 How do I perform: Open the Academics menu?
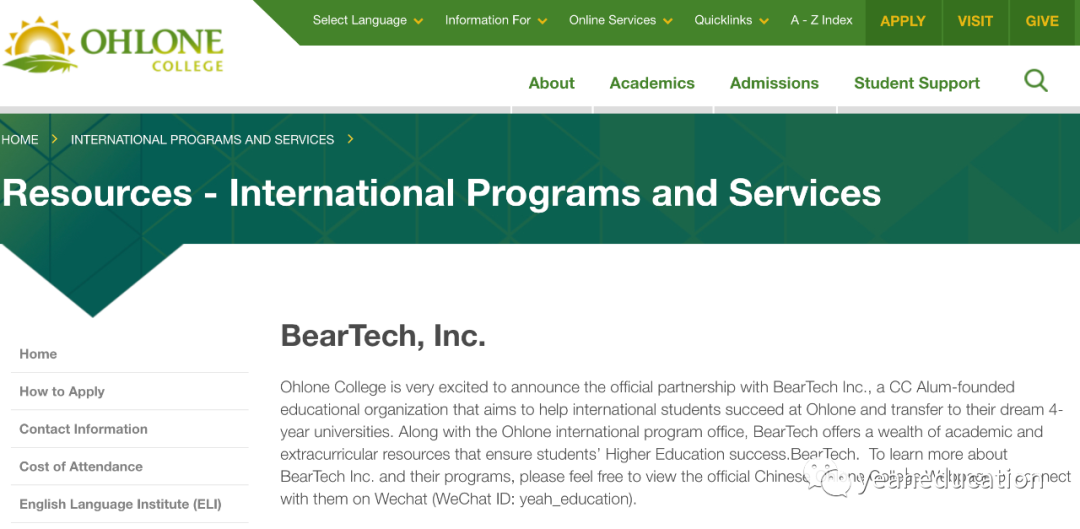pos(652,83)
